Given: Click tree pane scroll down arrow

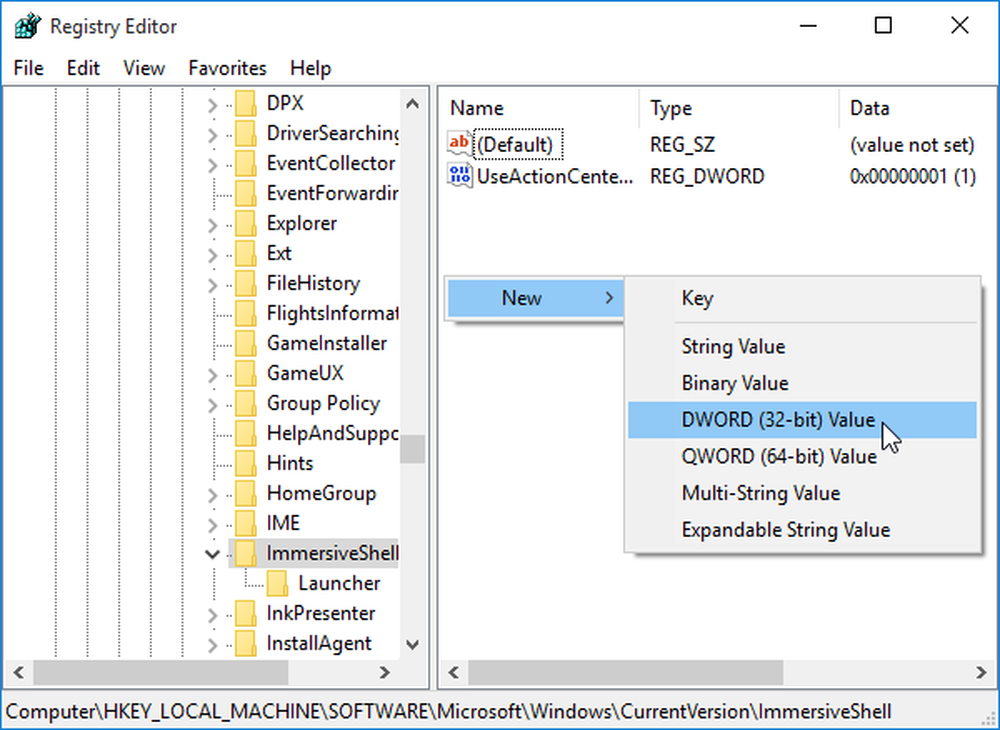Looking at the screenshot, I should pos(412,645).
